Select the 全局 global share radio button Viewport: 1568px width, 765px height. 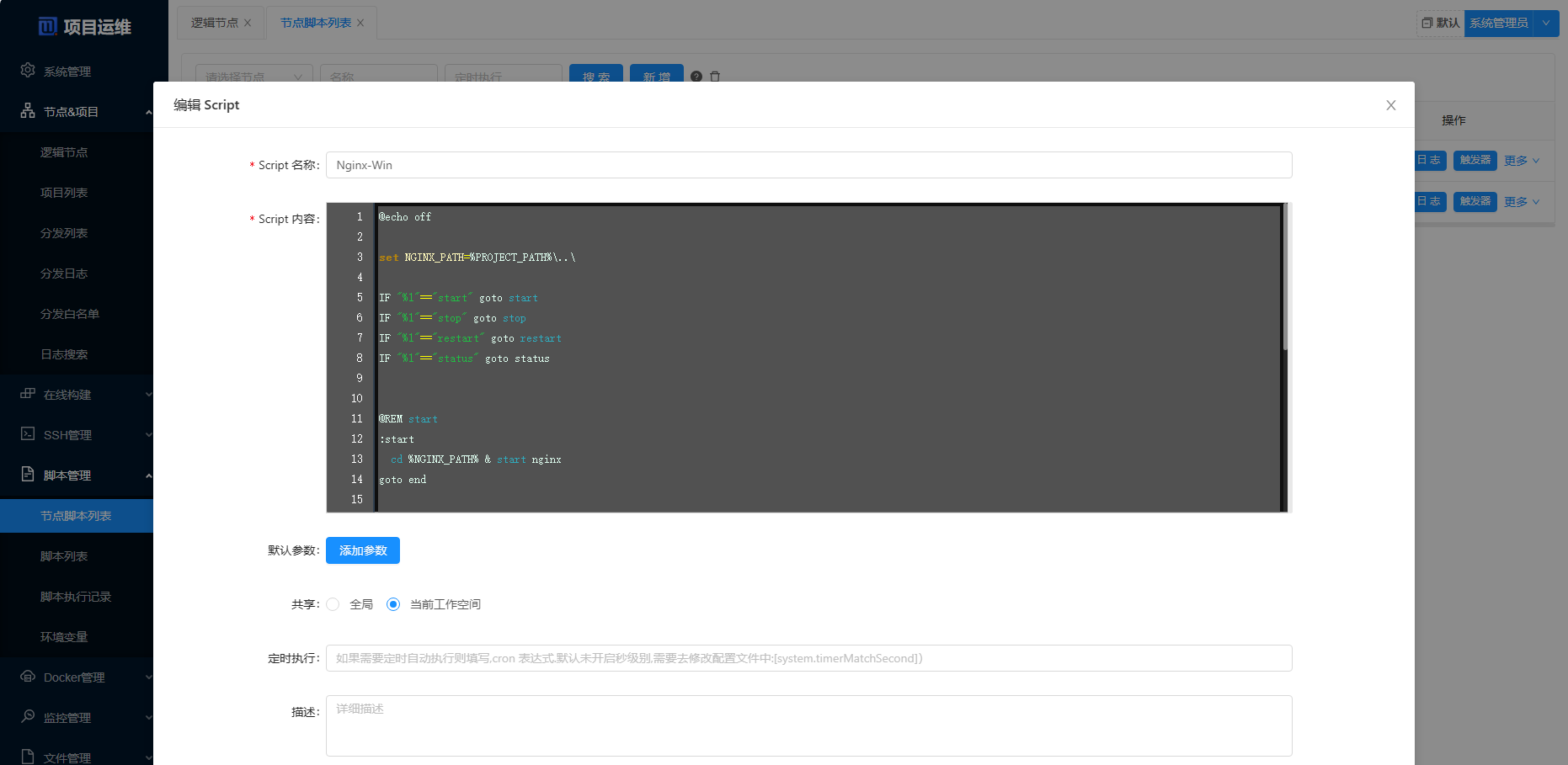(x=333, y=604)
